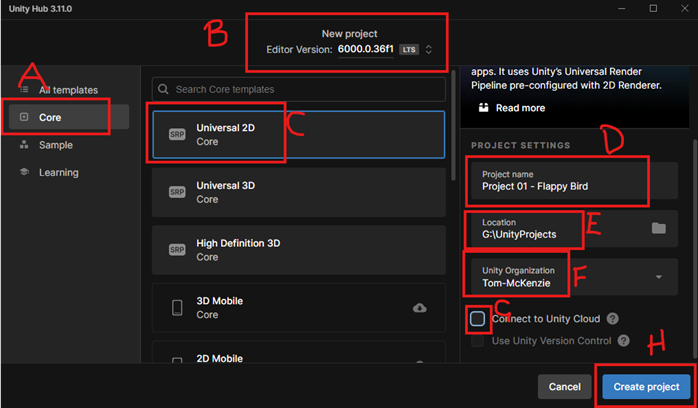Click the Sample category icon
Screen dimensions: 698x408
coord(24,145)
